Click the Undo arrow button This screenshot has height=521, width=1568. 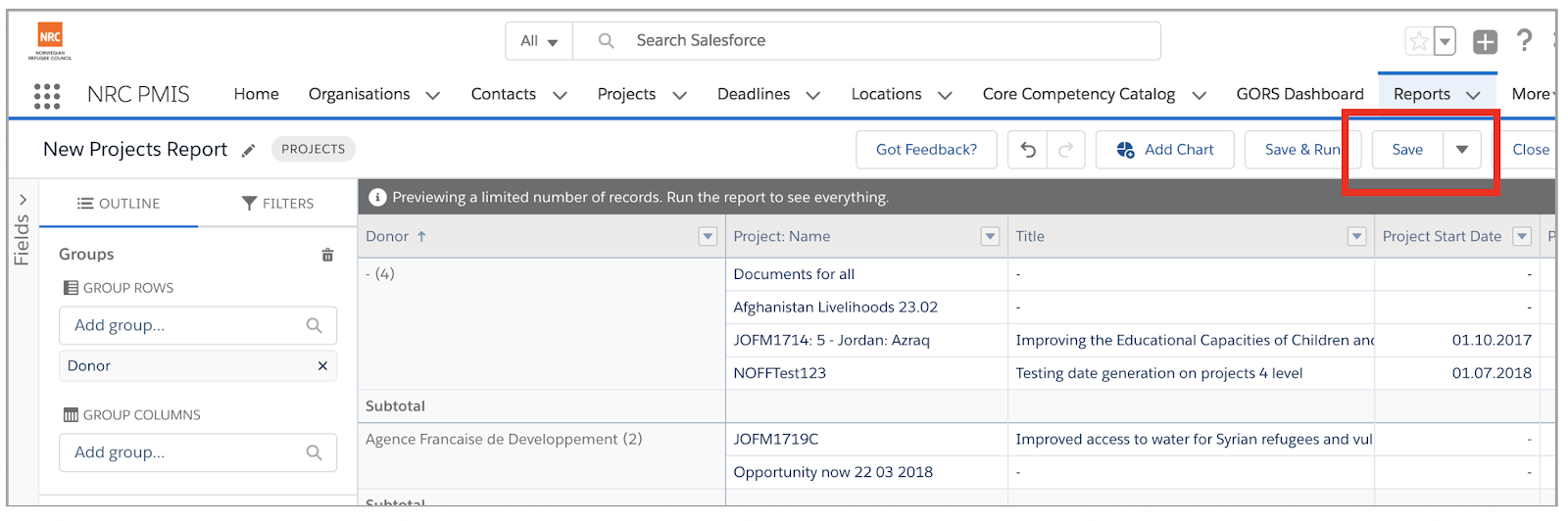(1028, 150)
